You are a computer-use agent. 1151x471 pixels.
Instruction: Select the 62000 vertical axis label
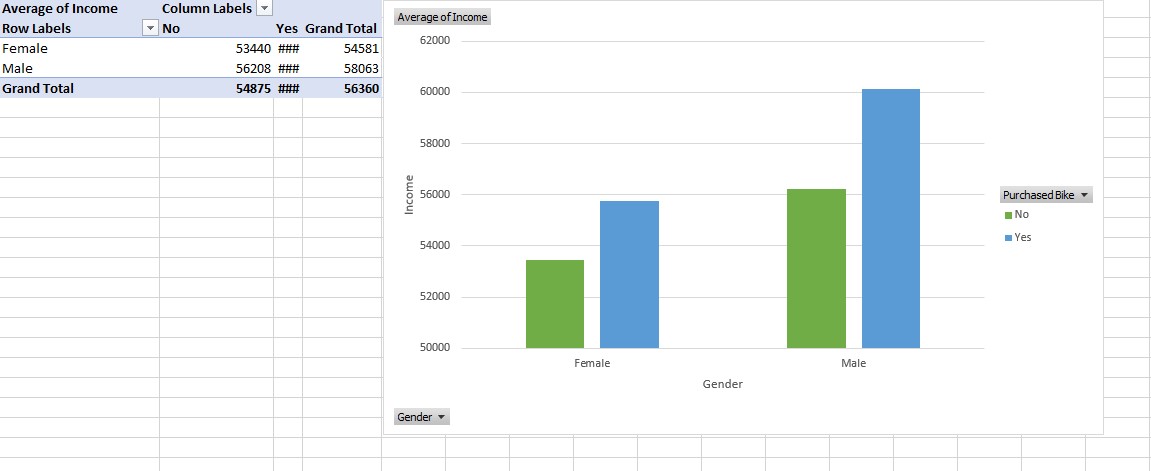pos(435,40)
